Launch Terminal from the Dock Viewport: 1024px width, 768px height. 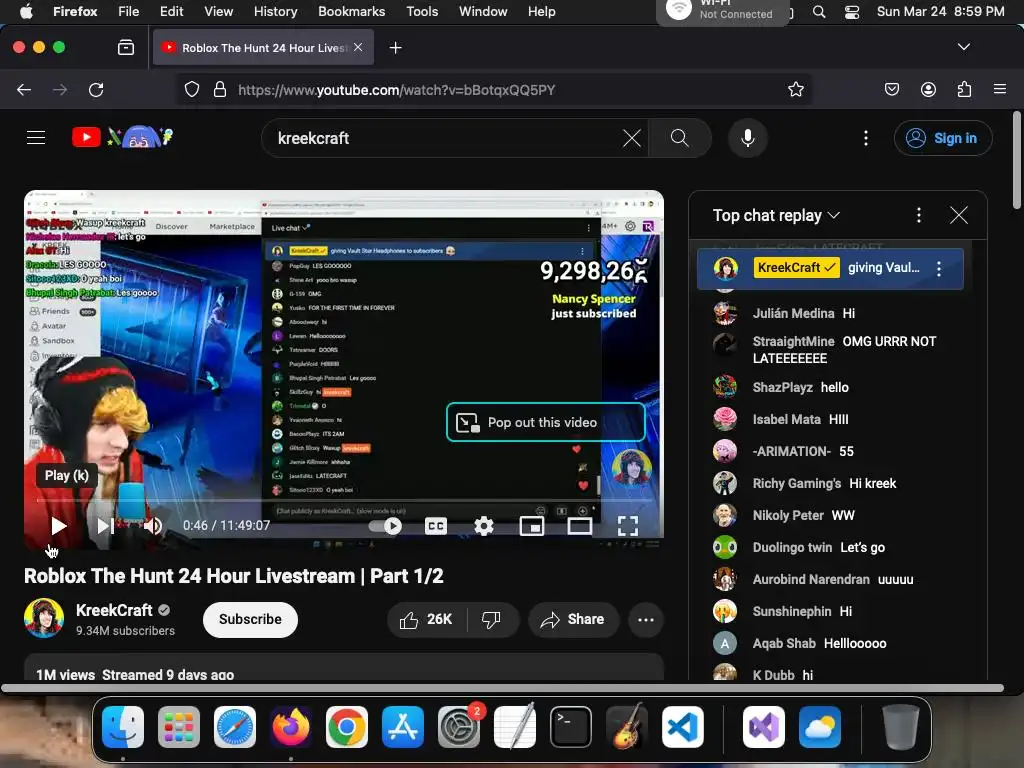pos(571,727)
